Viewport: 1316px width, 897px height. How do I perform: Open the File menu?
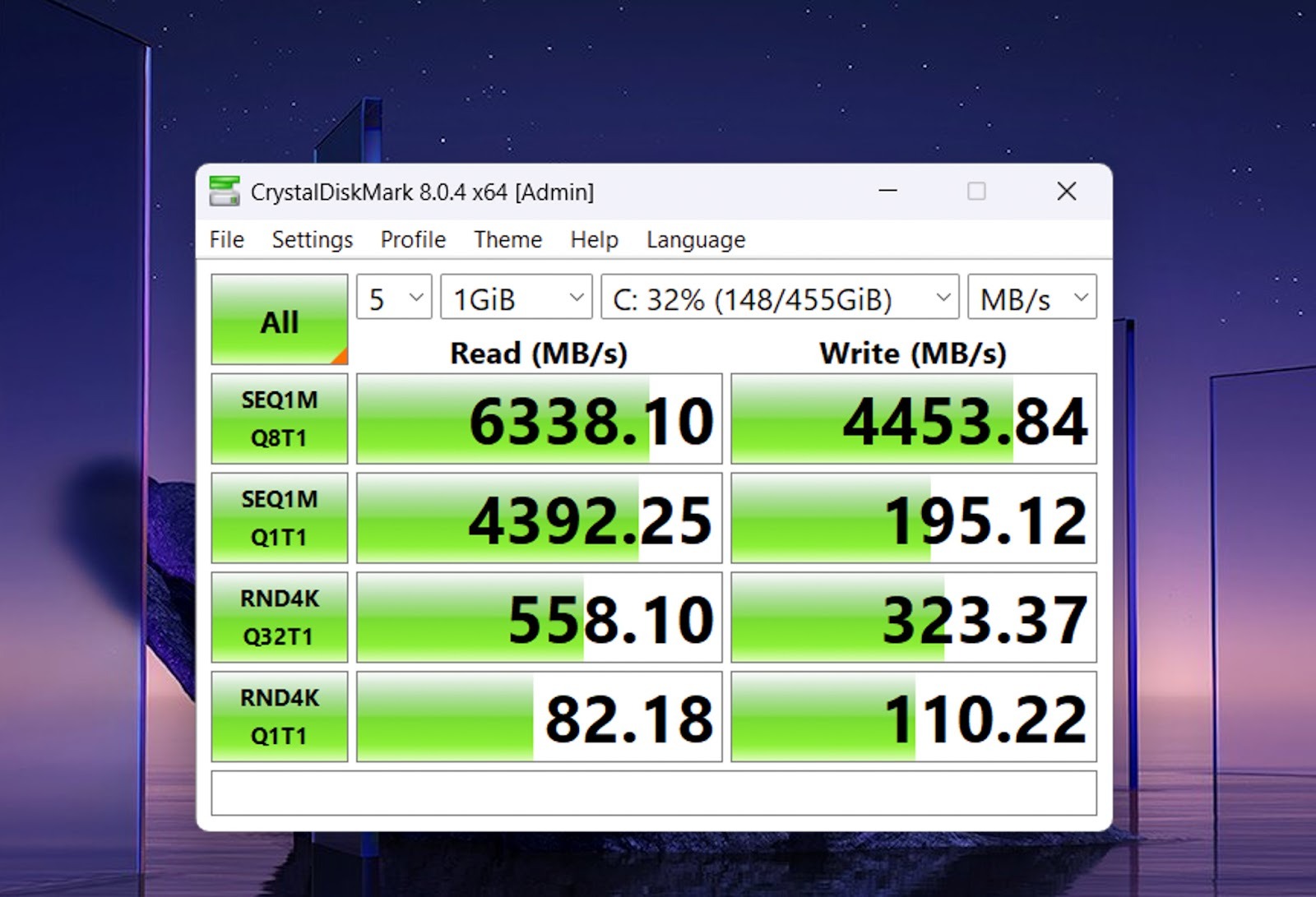point(227,239)
